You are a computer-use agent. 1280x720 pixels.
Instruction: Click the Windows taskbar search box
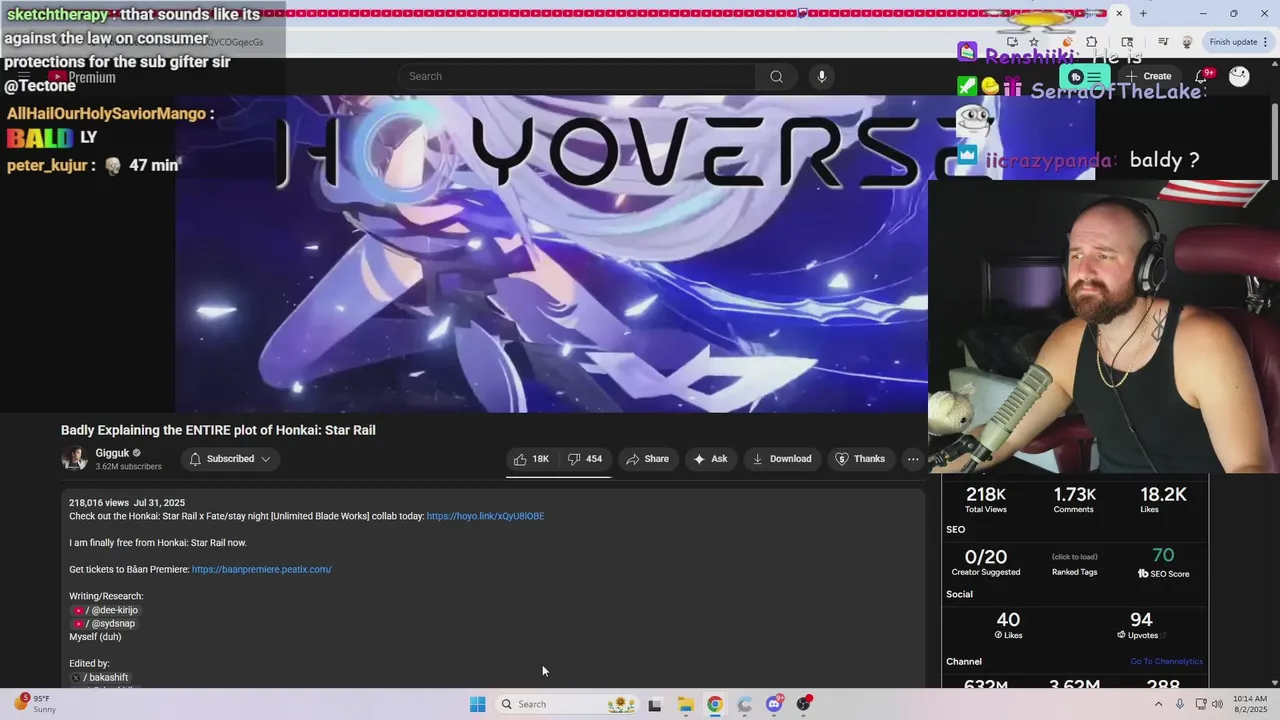pyautogui.click(x=567, y=704)
